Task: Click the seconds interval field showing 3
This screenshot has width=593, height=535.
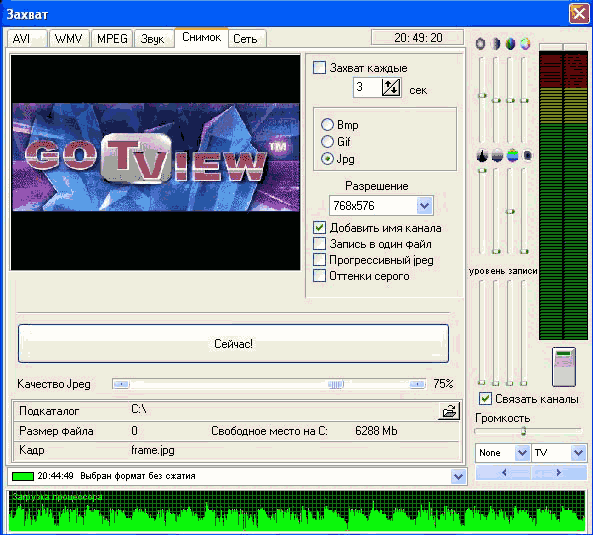Action: pyautogui.click(x=367, y=87)
